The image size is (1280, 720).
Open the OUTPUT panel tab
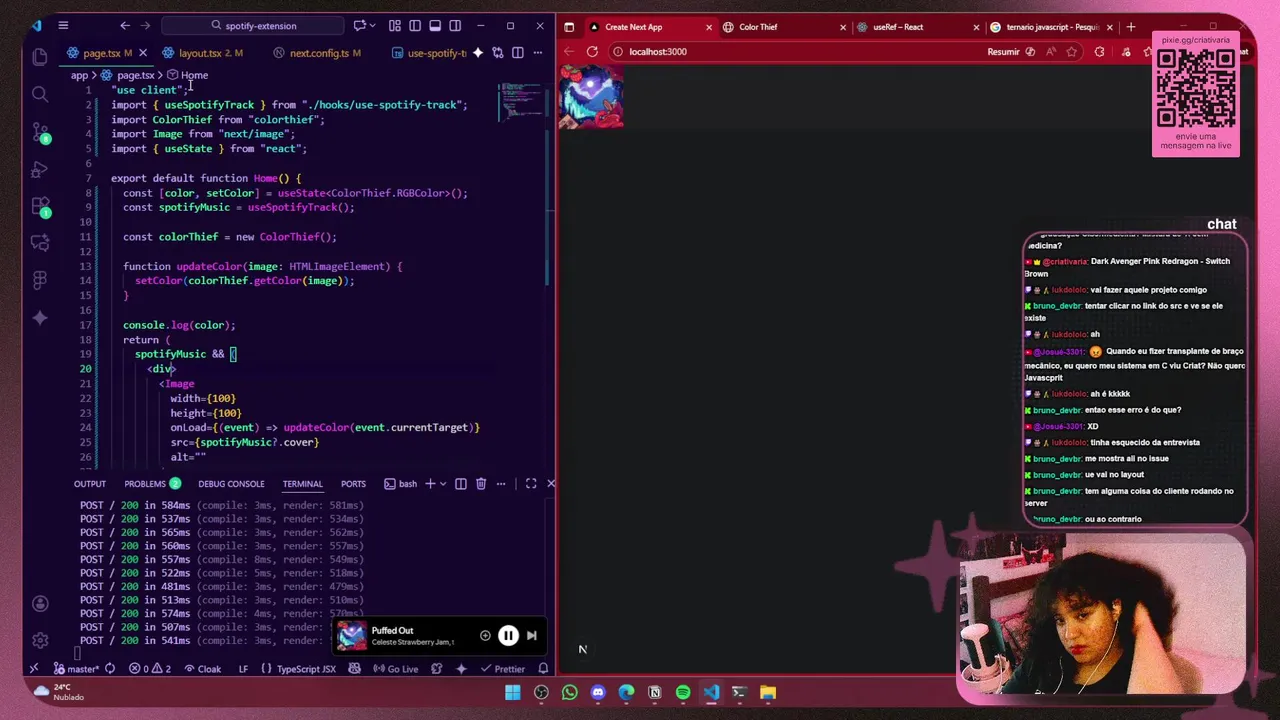tap(89, 484)
